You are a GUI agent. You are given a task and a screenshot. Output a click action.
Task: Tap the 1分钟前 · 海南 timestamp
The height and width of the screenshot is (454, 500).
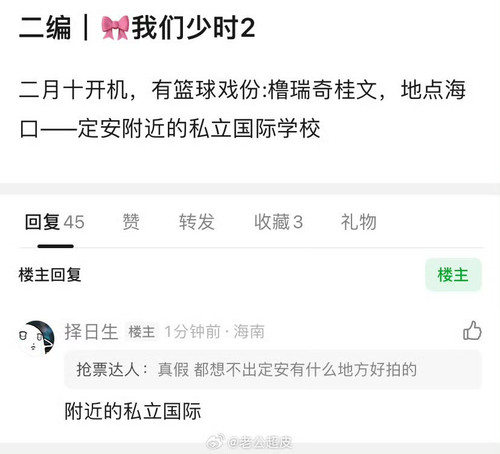tap(215, 332)
